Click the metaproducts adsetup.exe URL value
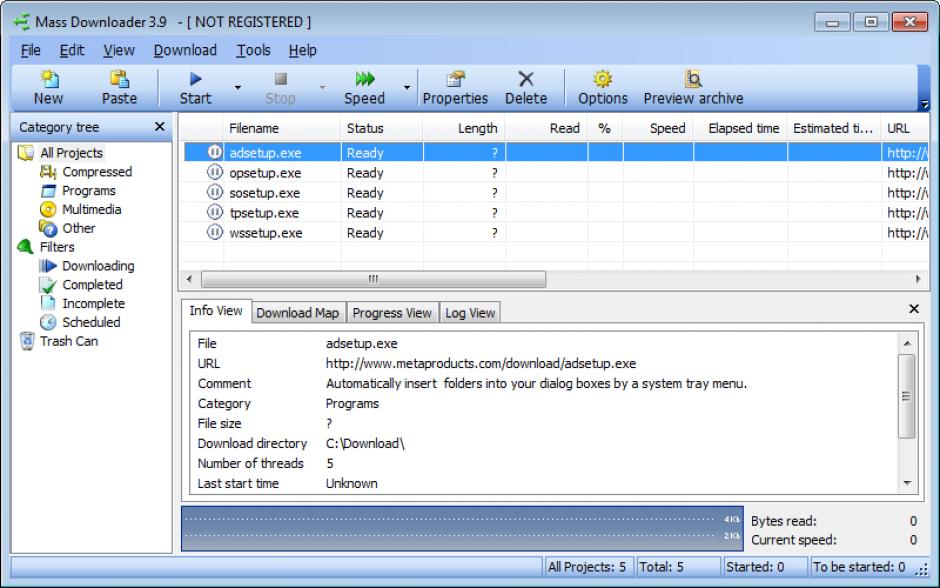Image resolution: width=940 pixels, height=588 pixels. pos(481,363)
